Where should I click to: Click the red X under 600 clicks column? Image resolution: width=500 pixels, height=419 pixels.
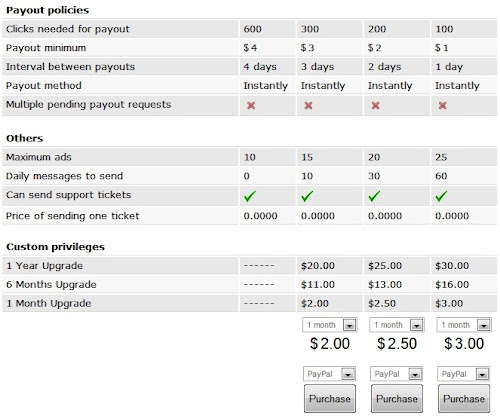click(x=251, y=106)
